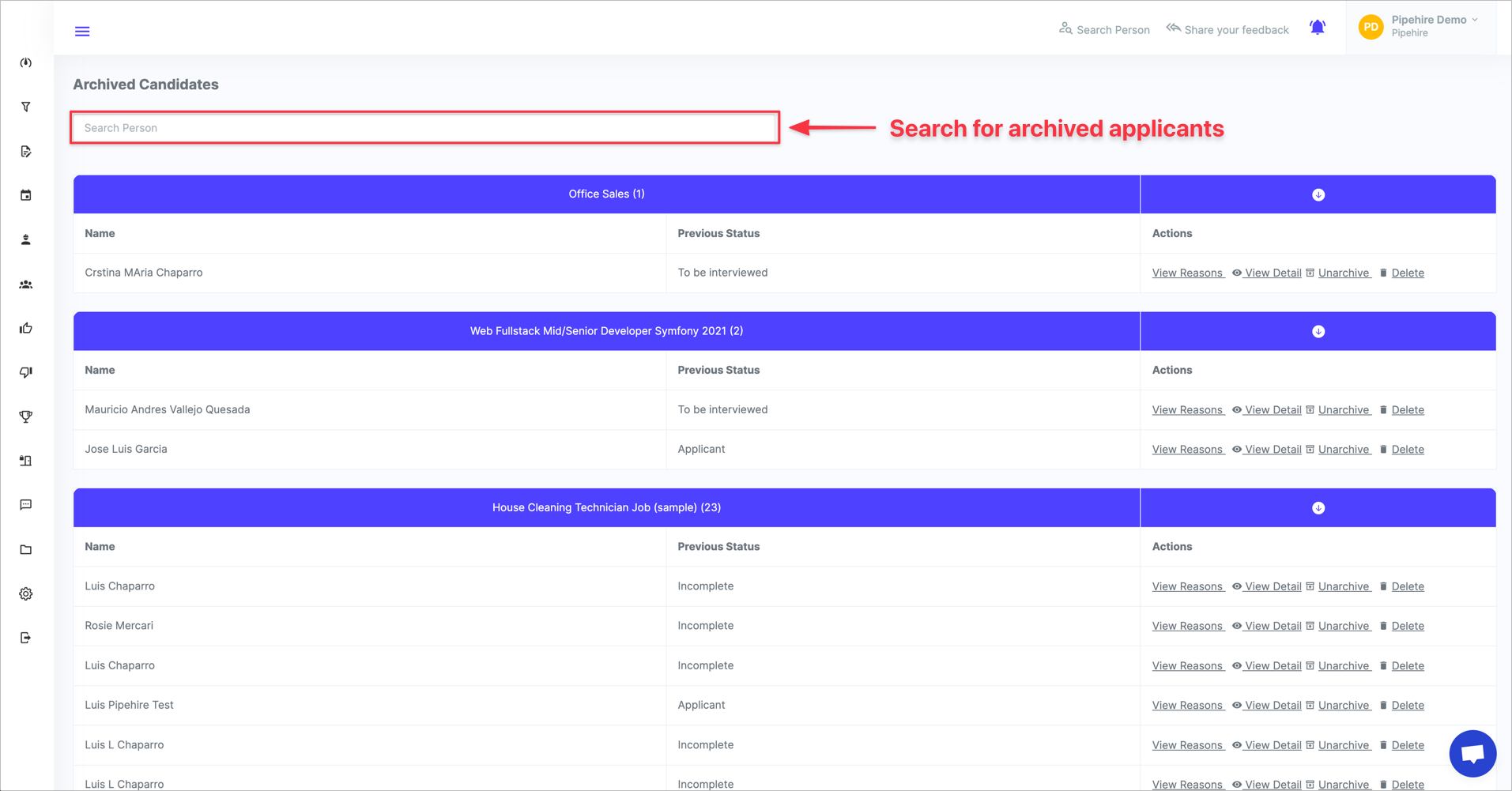Open the trophy icon in sidebar

pos(26,416)
